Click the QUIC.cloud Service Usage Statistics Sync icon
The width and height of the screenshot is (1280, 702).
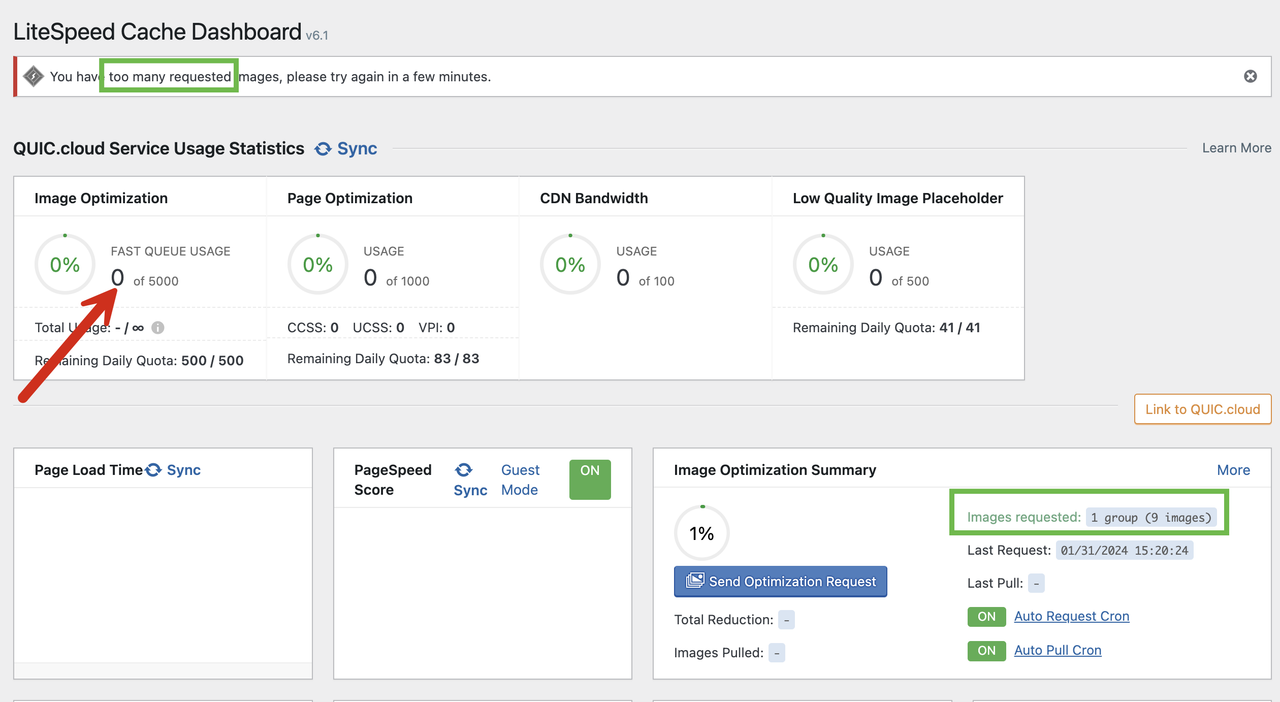323,149
